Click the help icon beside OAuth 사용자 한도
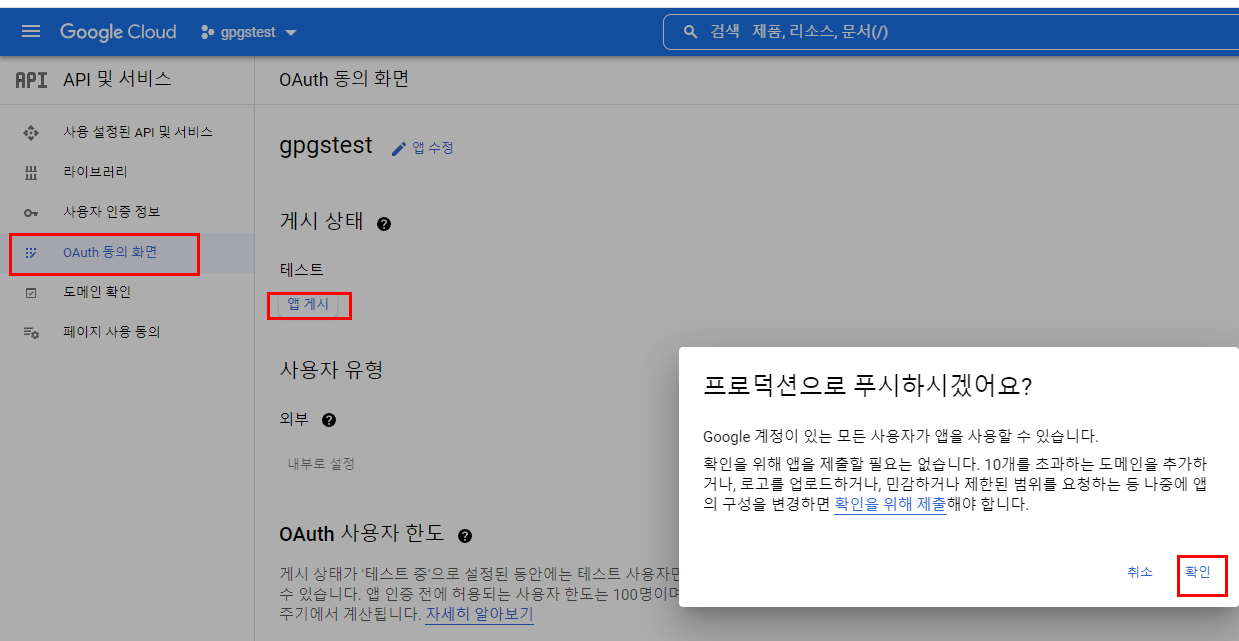The width and height of the screenshot is (1239, 641). [x=464, y=536]
